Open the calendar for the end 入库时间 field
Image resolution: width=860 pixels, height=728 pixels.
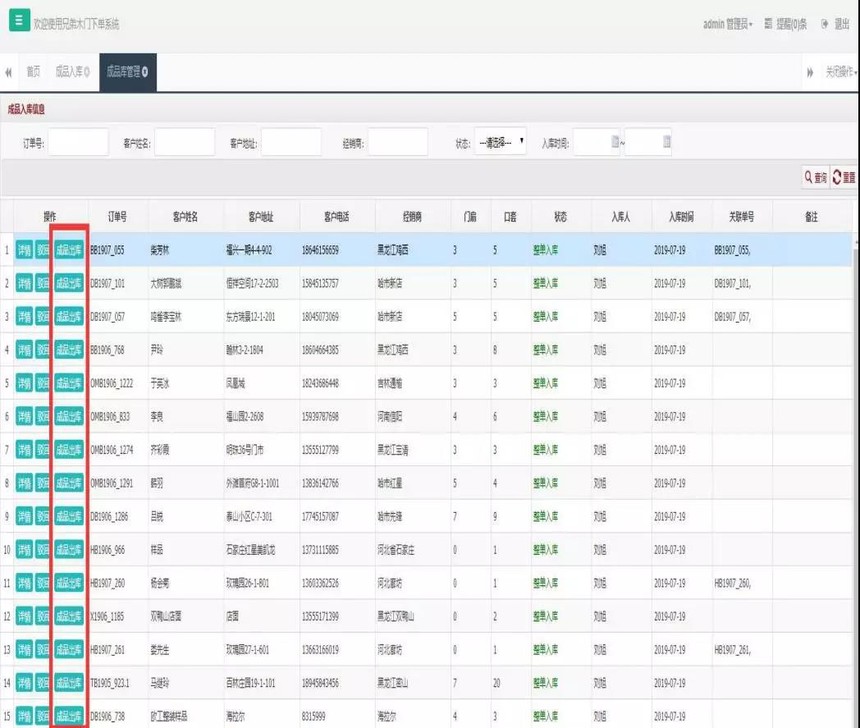(x=667, y=142)
